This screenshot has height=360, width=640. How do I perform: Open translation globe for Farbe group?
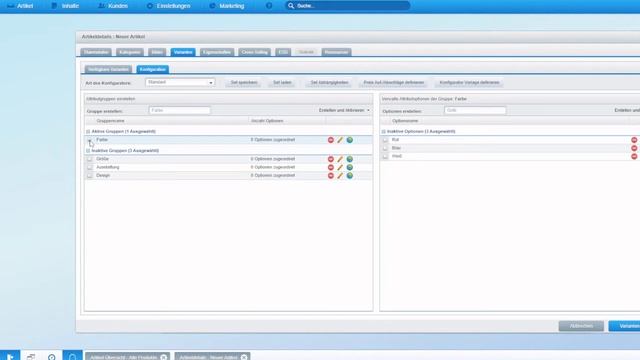click(x=350, y=140)
